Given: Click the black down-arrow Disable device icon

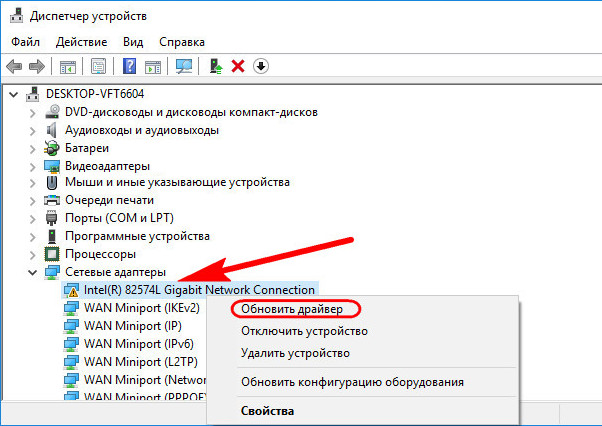Looking at the screenshot, I should 261,66.
